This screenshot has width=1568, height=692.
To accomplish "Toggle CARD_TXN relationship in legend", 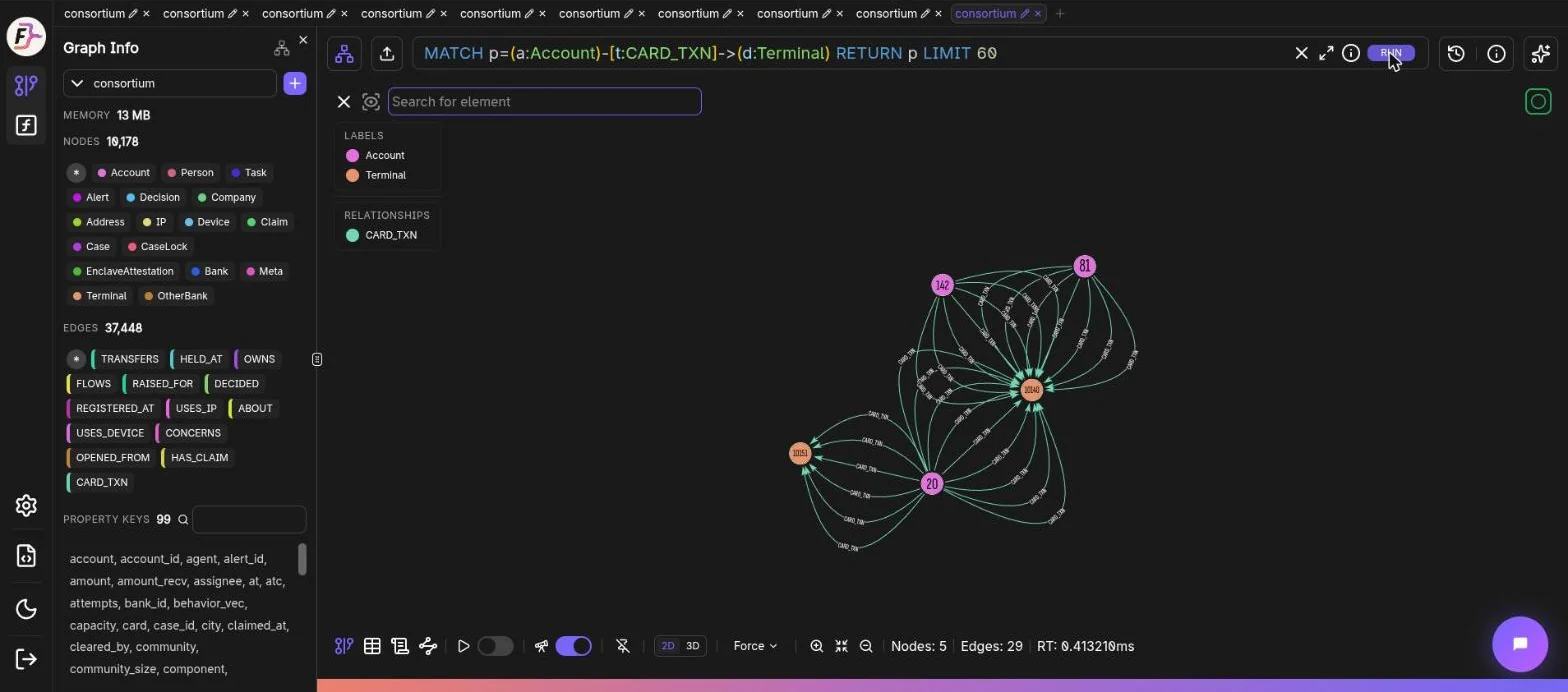I will [381, 235].
